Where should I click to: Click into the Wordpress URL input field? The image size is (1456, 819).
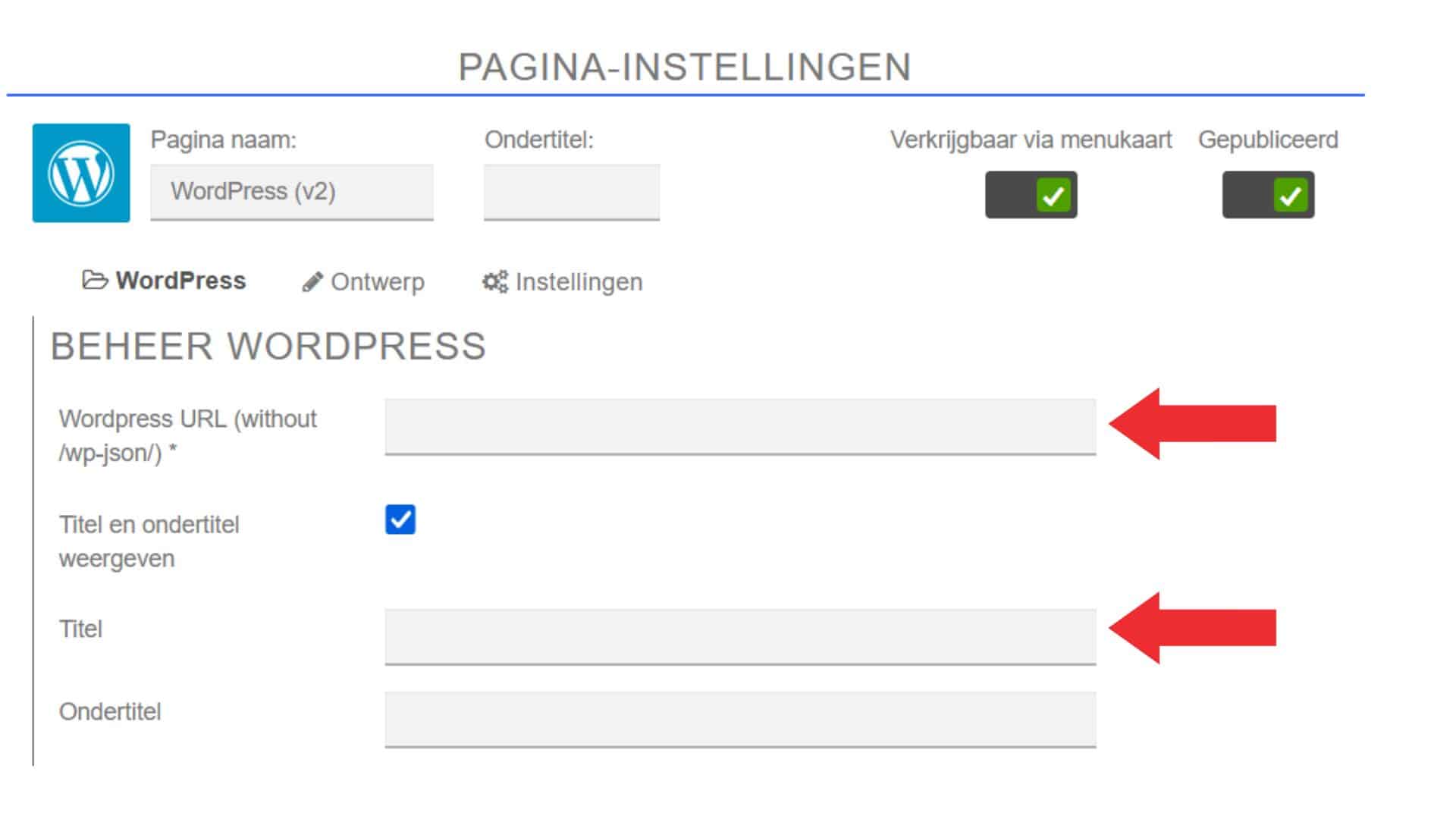740,427
